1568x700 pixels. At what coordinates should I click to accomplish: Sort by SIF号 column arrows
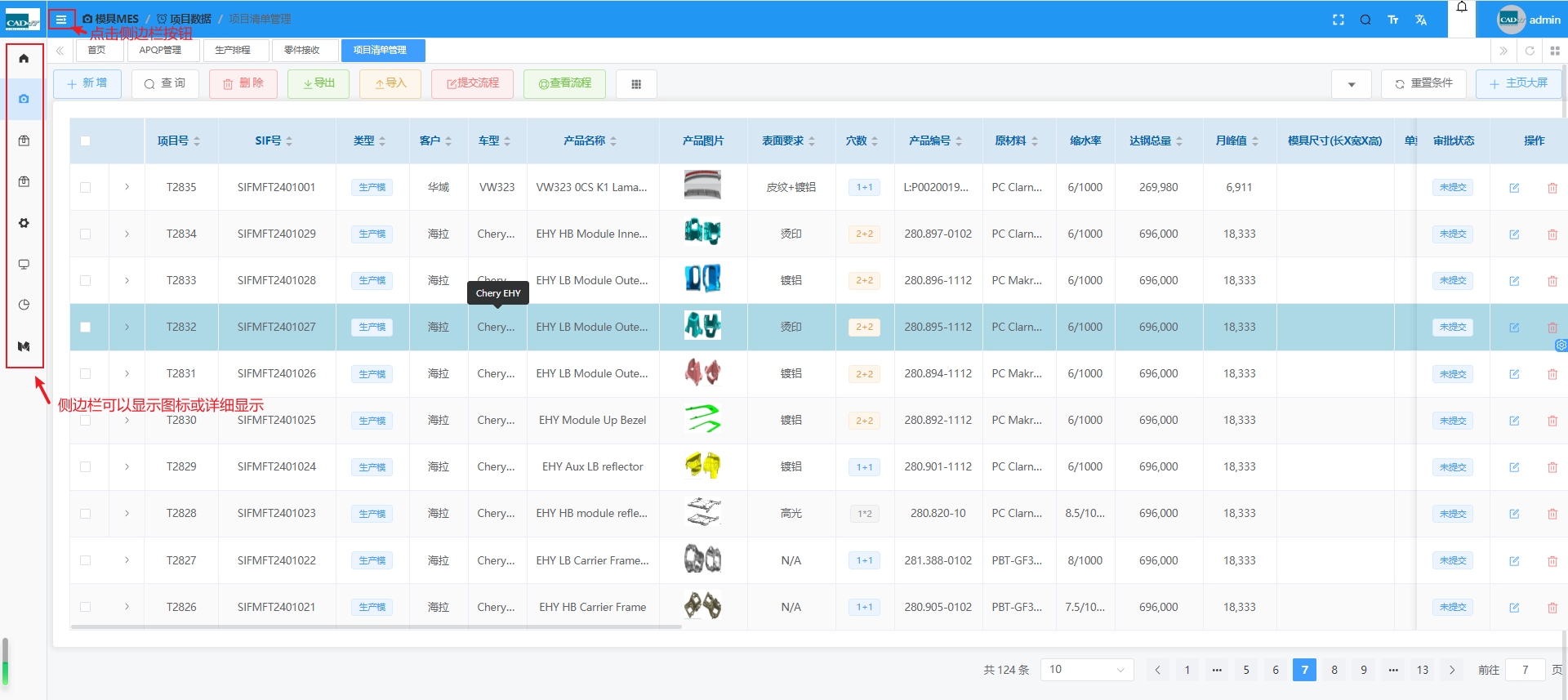pyautogui.click(x=289, y=141)
